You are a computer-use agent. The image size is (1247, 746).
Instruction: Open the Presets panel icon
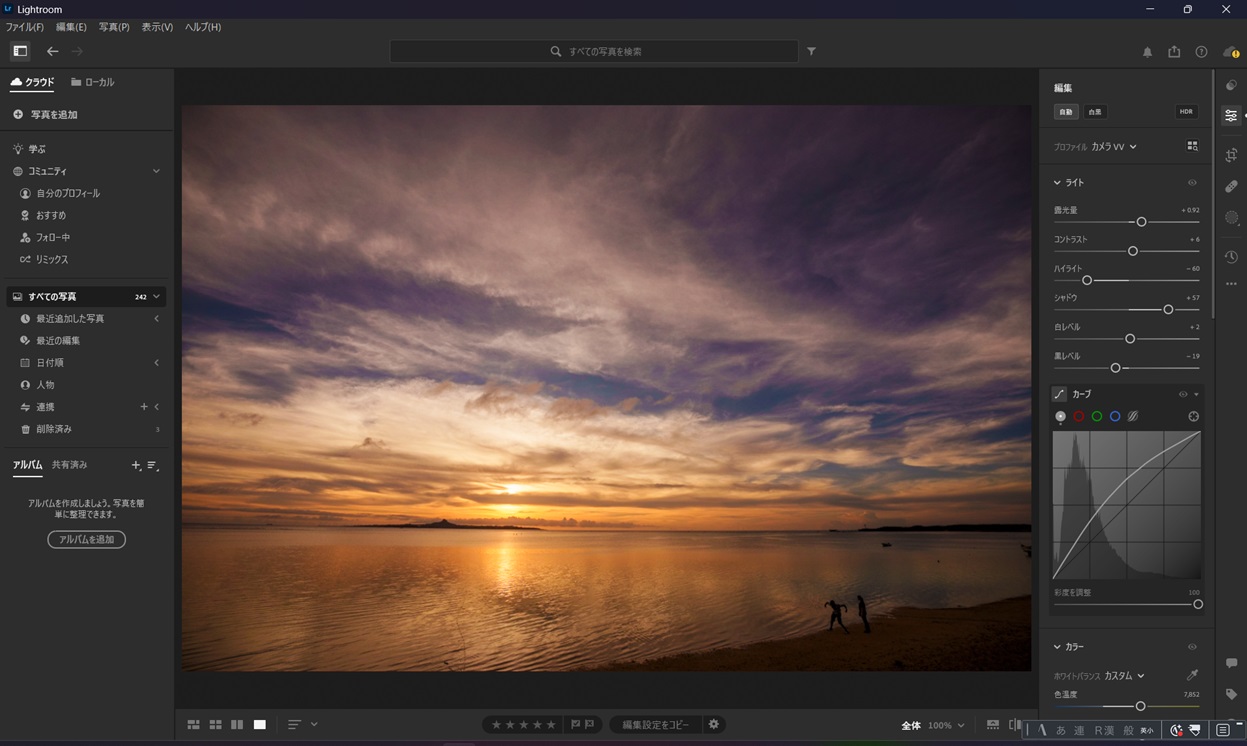(x=1231, y=86)
